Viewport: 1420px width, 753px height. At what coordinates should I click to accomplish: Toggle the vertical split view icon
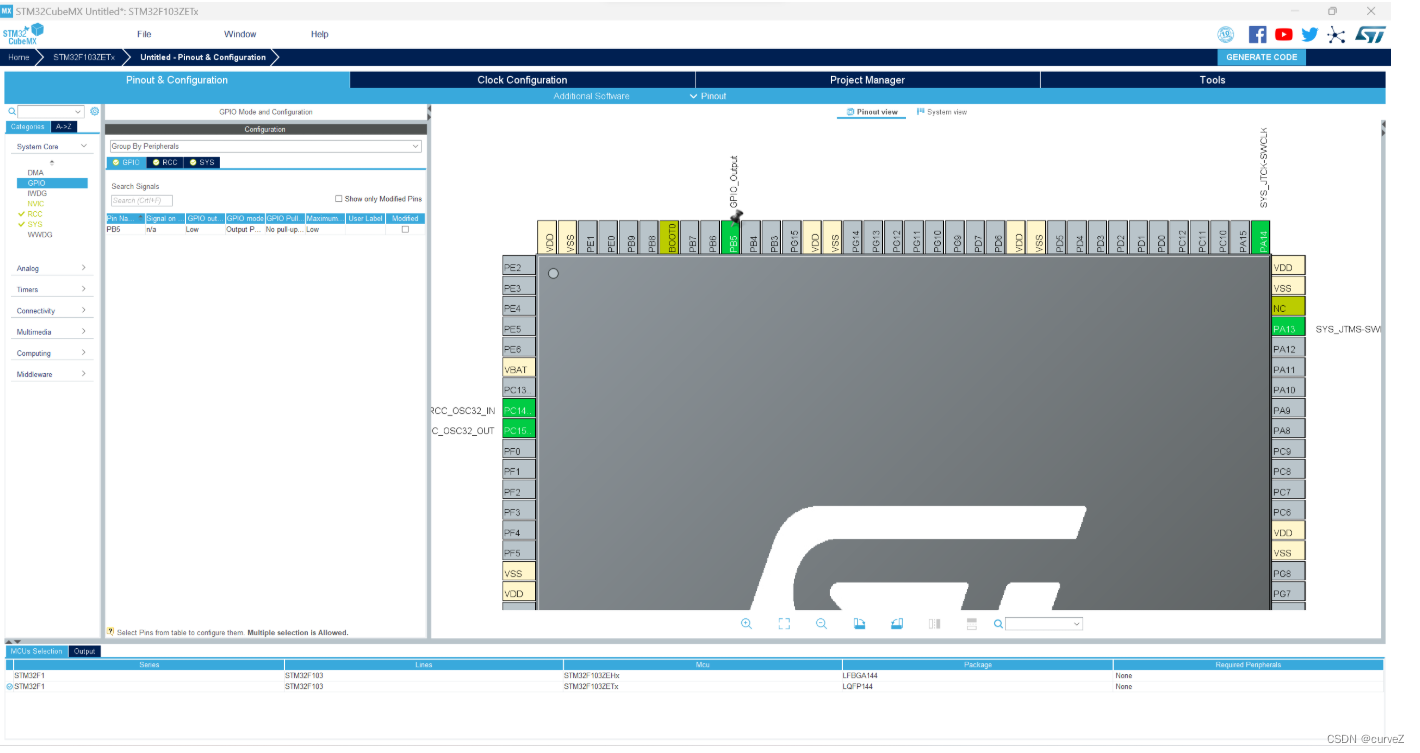(x=934, y=623)
